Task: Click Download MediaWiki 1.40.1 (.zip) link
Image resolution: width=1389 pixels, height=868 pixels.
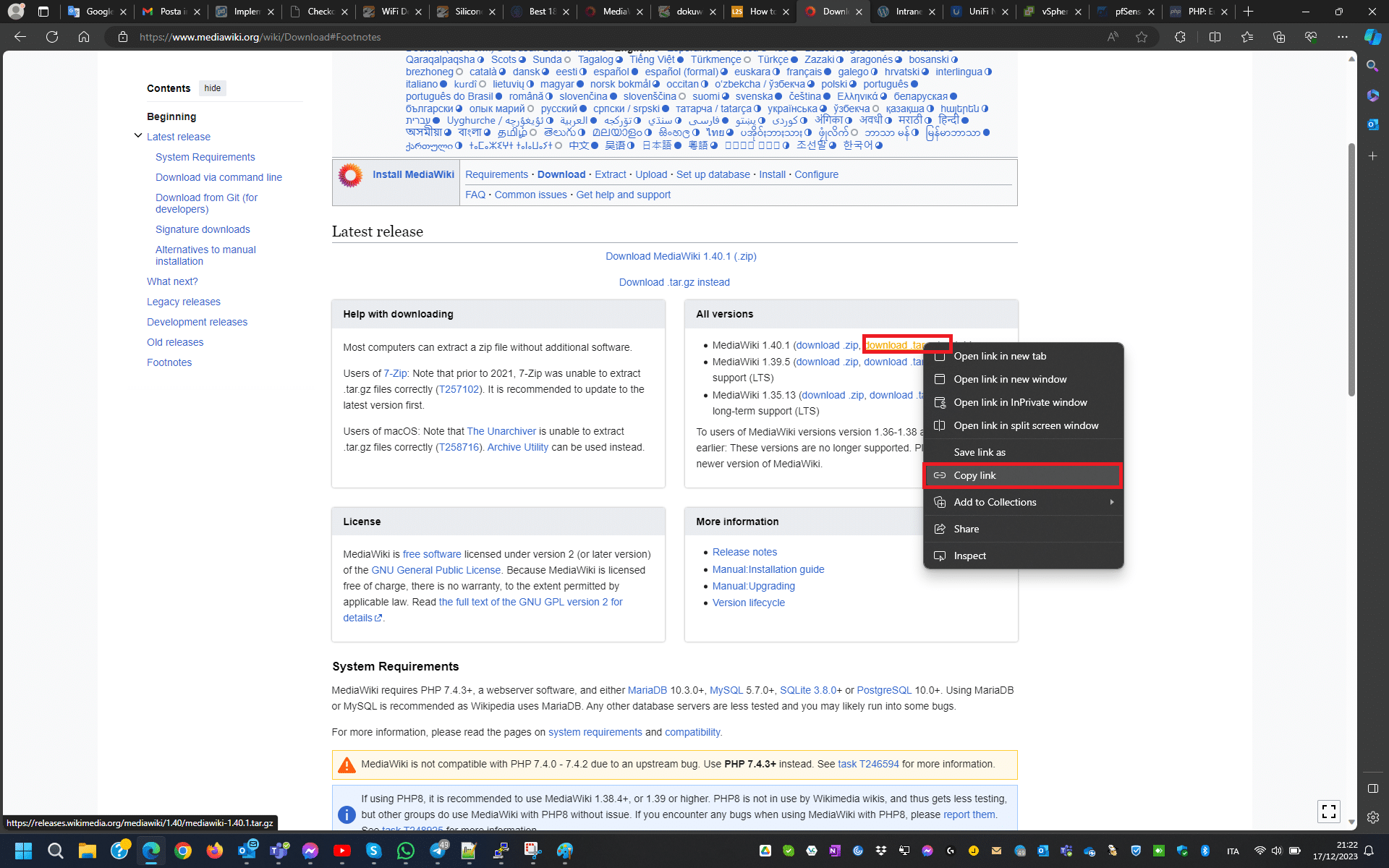Action: pyautogui.click(x=680, y=256)
